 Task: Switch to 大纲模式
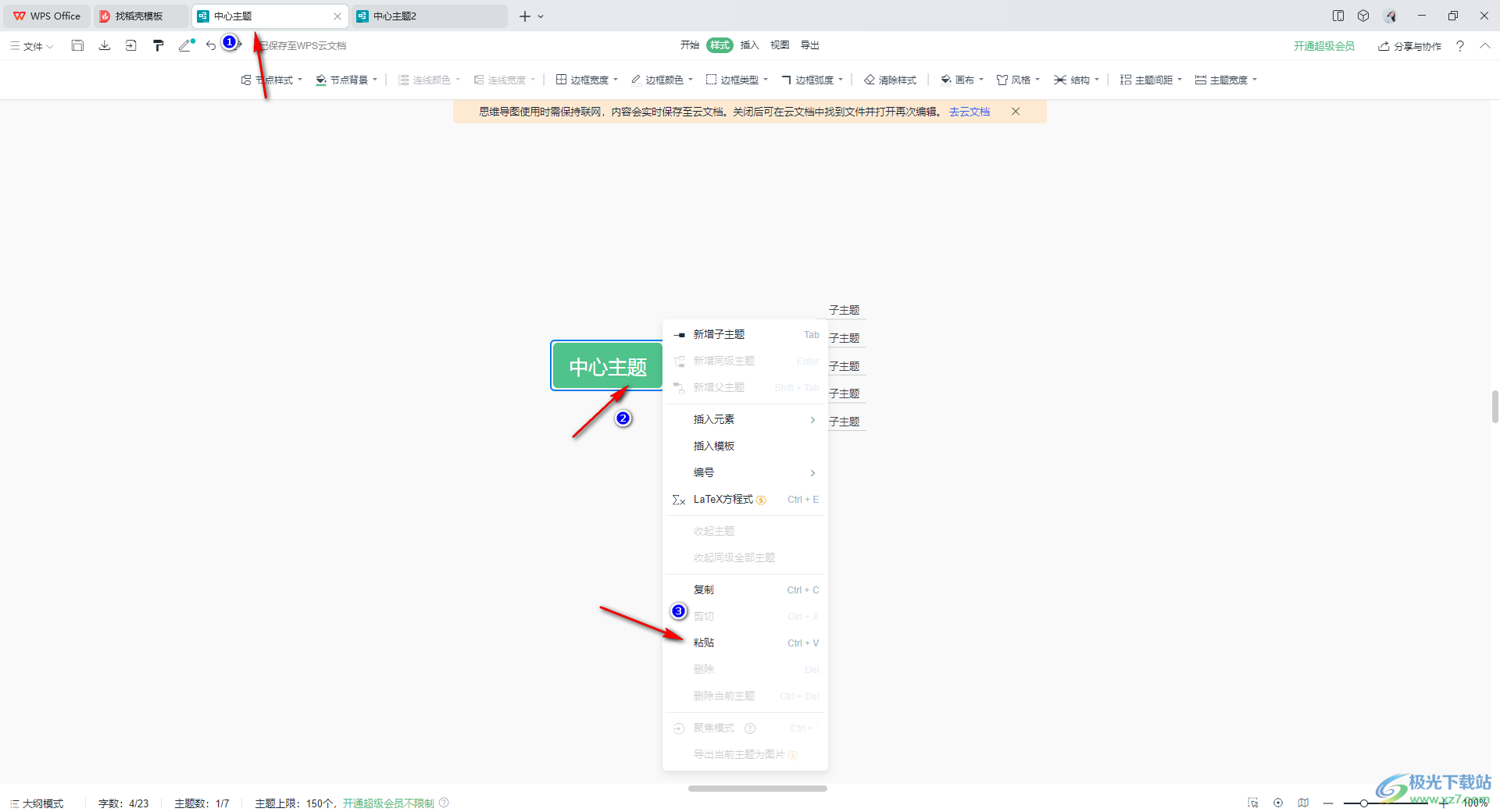click(x=37, y=803)
